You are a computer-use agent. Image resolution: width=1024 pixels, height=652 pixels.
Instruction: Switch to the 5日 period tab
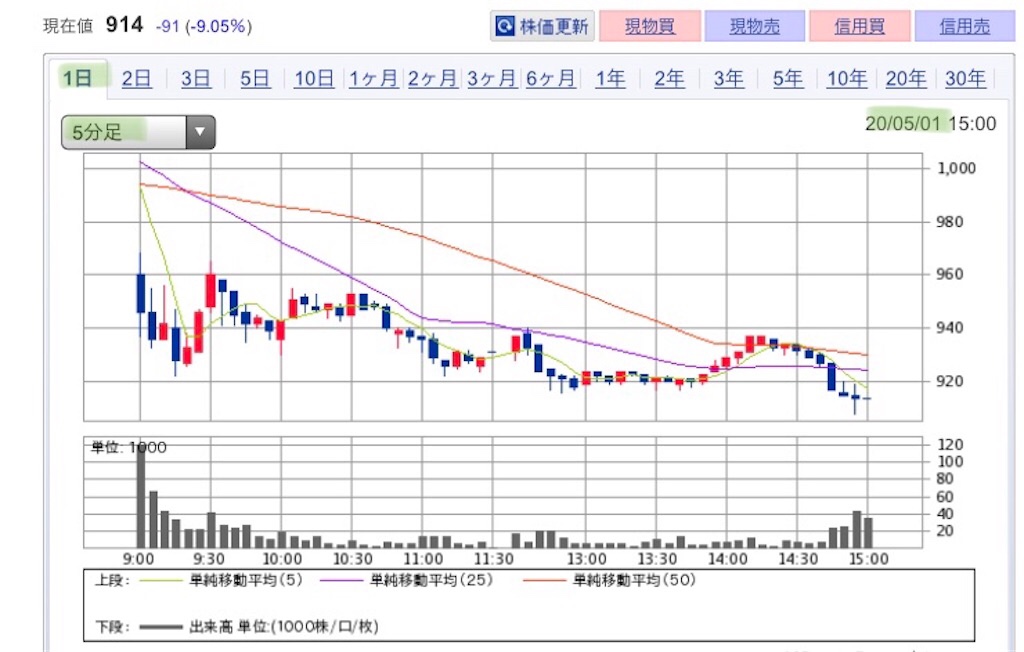point(255,78)
